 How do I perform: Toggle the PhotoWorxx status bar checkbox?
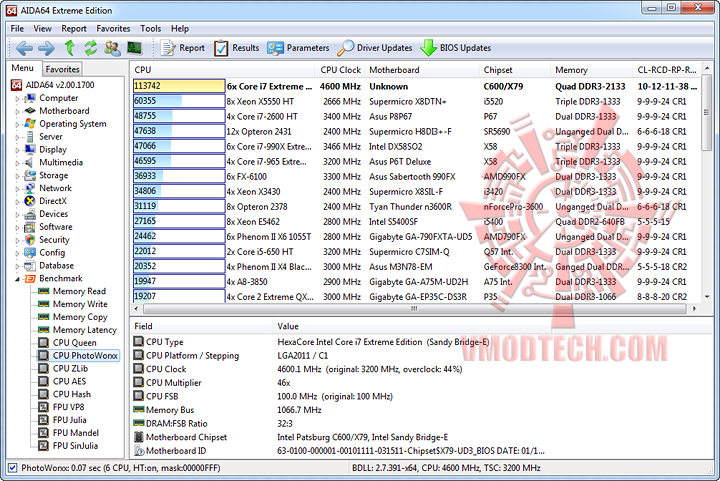pyautogui.click(x=13, y=468)
